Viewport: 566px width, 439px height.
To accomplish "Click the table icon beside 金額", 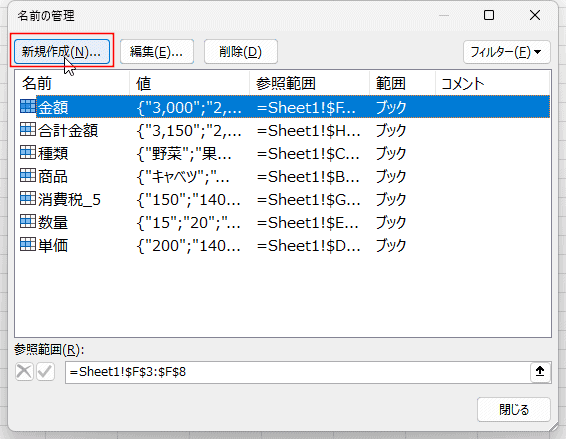I will [x=28, y=106].
